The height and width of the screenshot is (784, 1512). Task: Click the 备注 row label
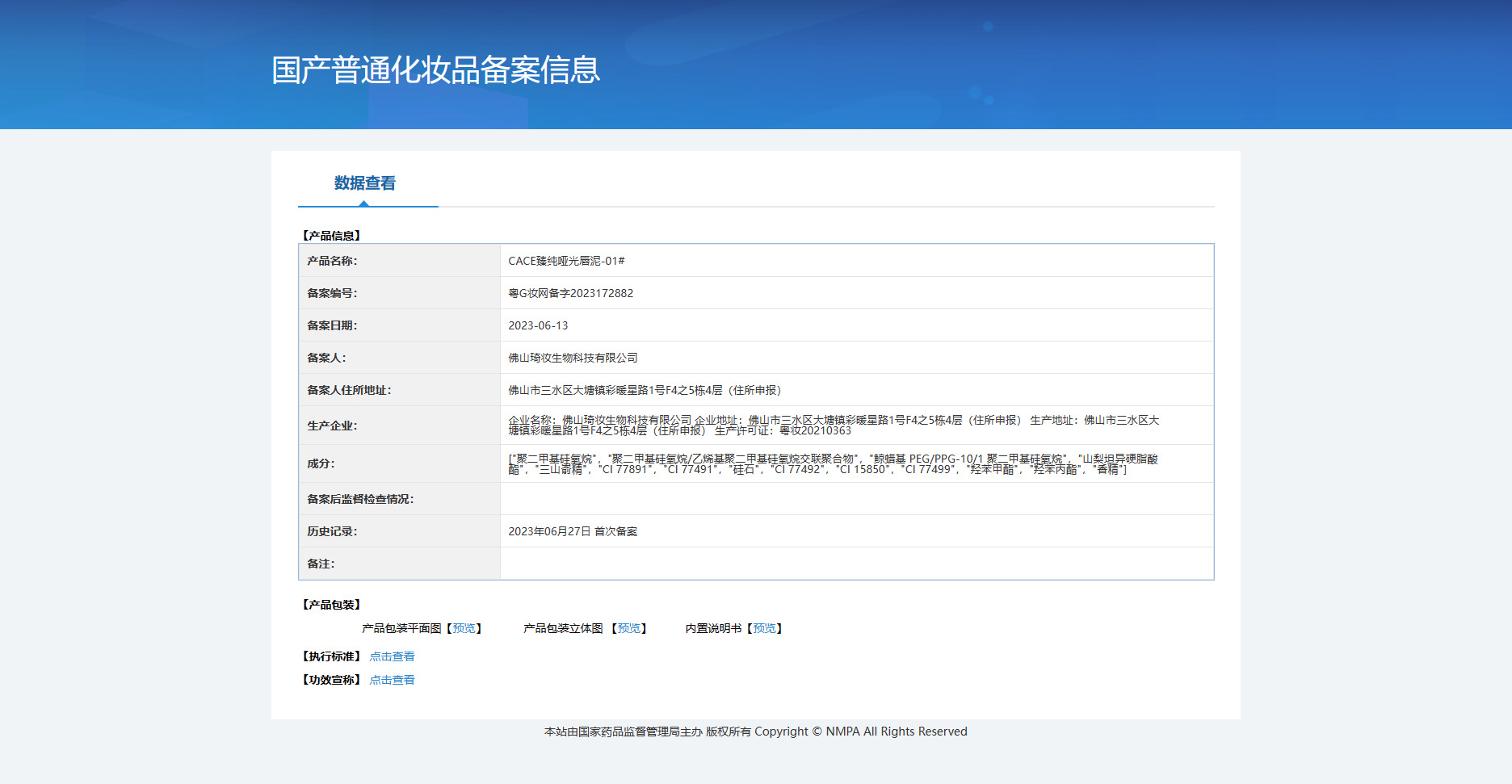pyautogui.click(x=321, y=564)
